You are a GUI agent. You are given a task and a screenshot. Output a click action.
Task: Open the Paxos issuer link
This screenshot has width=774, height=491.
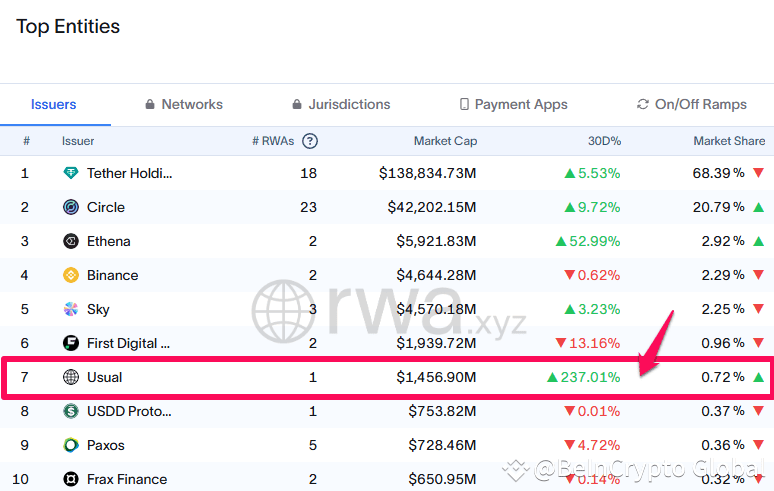106,446
